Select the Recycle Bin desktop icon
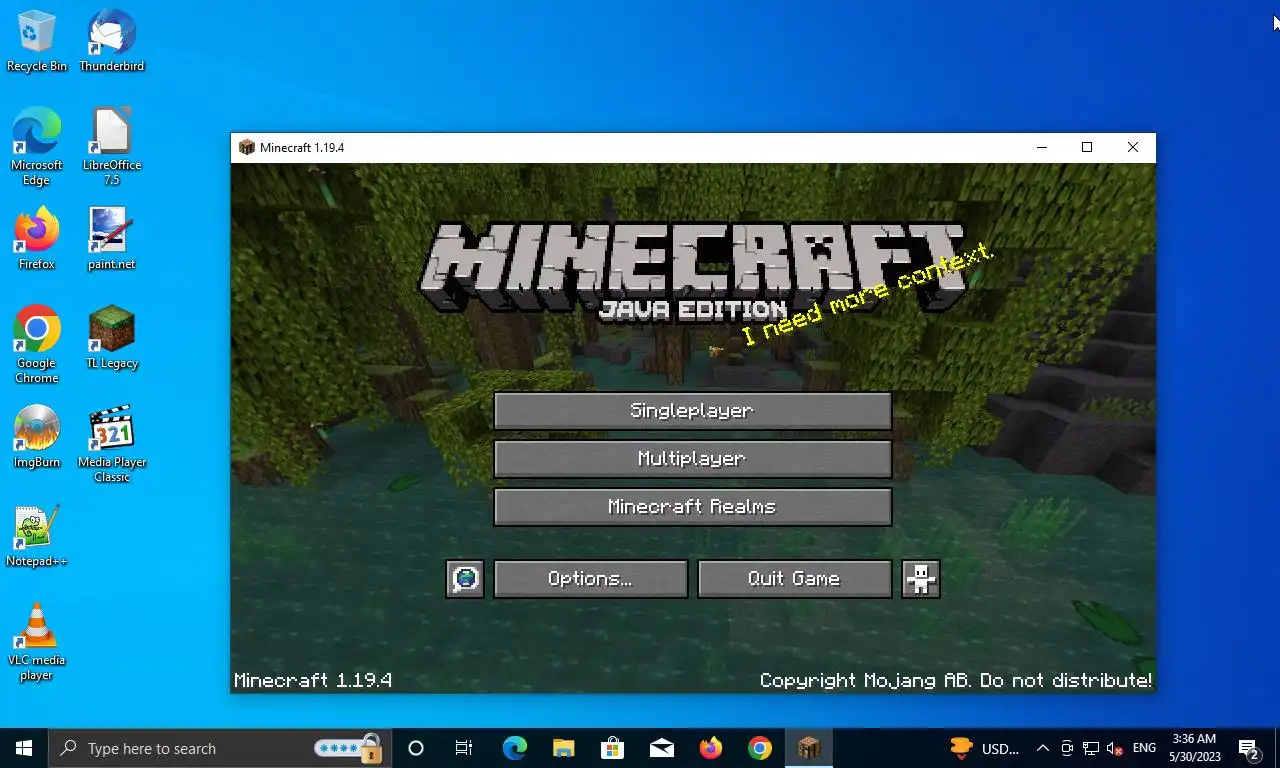The height and width of the screenshot is (768, 1280). [x=37, y=41]
